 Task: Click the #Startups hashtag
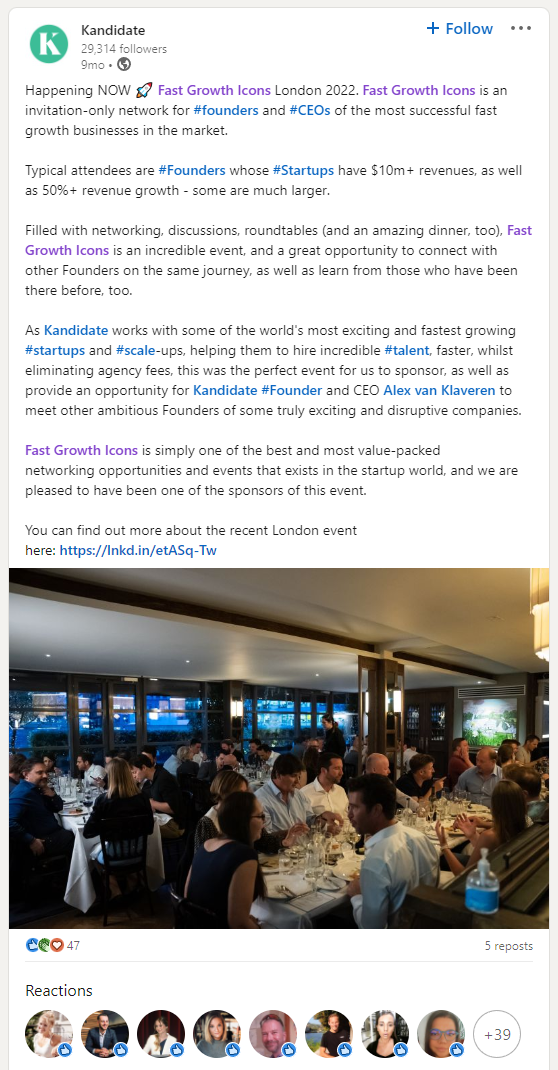[303, 170]
